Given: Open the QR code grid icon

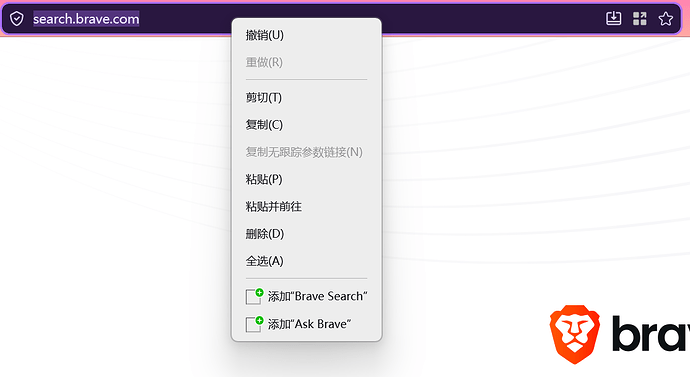Looking at the screenshot, I should click(x=639, y=18).
